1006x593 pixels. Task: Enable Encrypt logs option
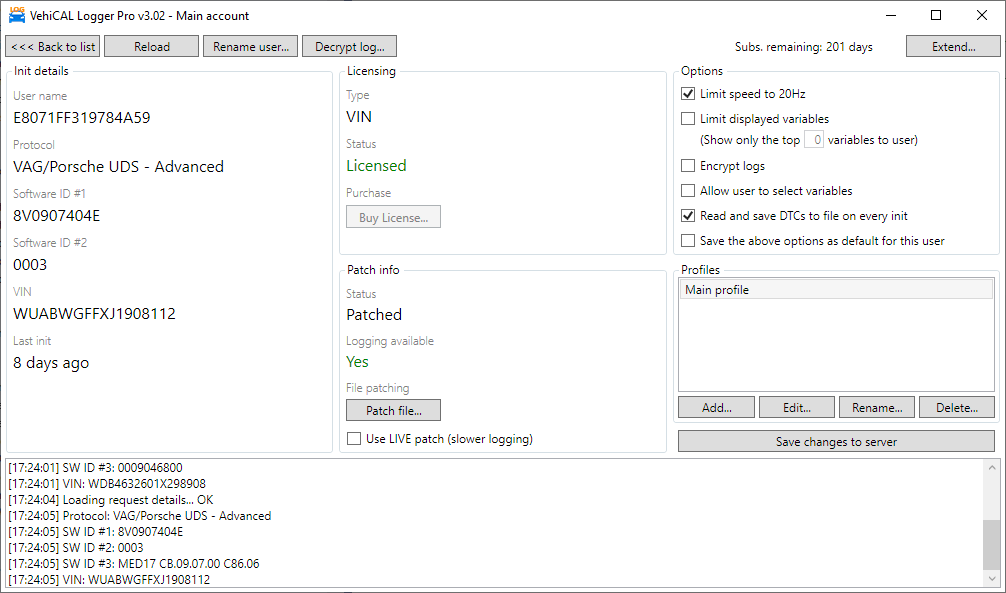click(688, 166)
